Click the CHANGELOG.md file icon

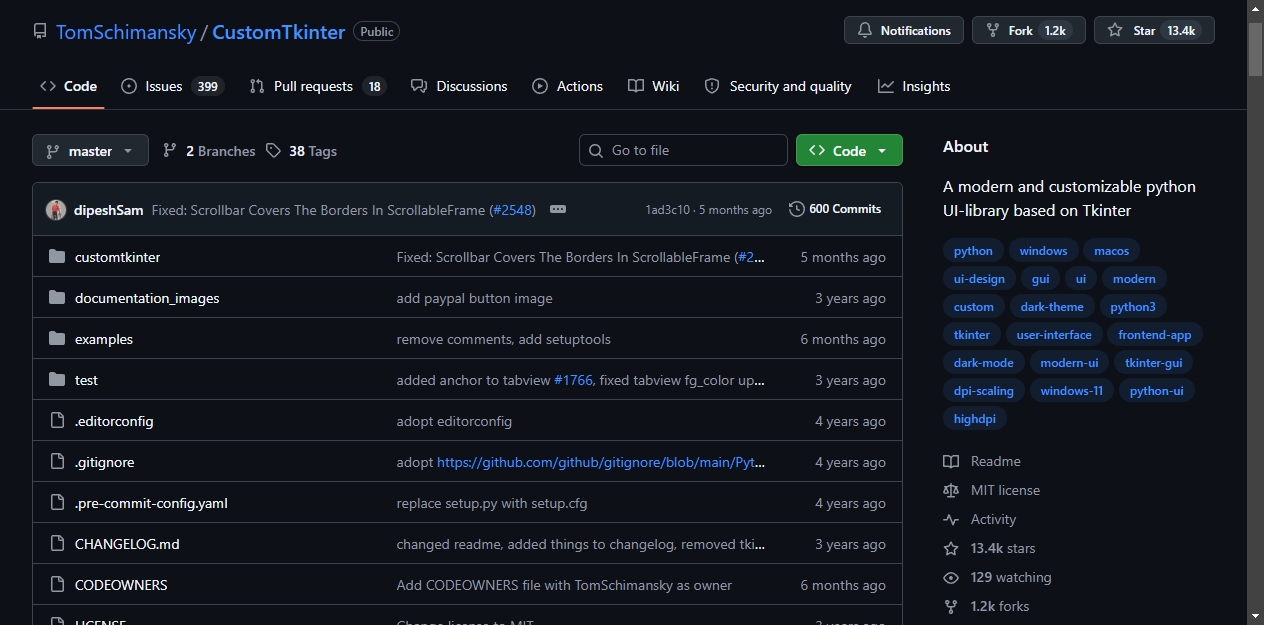(x=57, y=544)
